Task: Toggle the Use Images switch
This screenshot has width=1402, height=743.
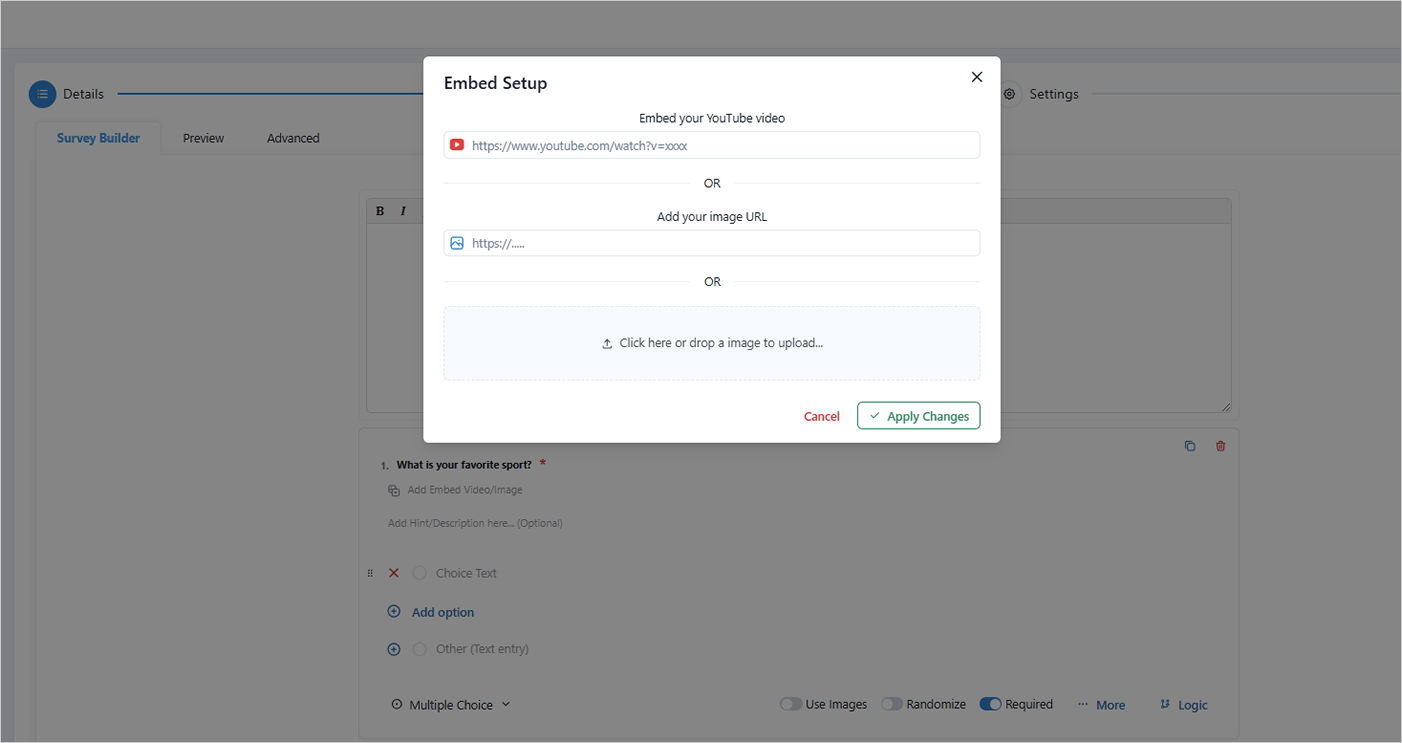Action: [791, 704]
